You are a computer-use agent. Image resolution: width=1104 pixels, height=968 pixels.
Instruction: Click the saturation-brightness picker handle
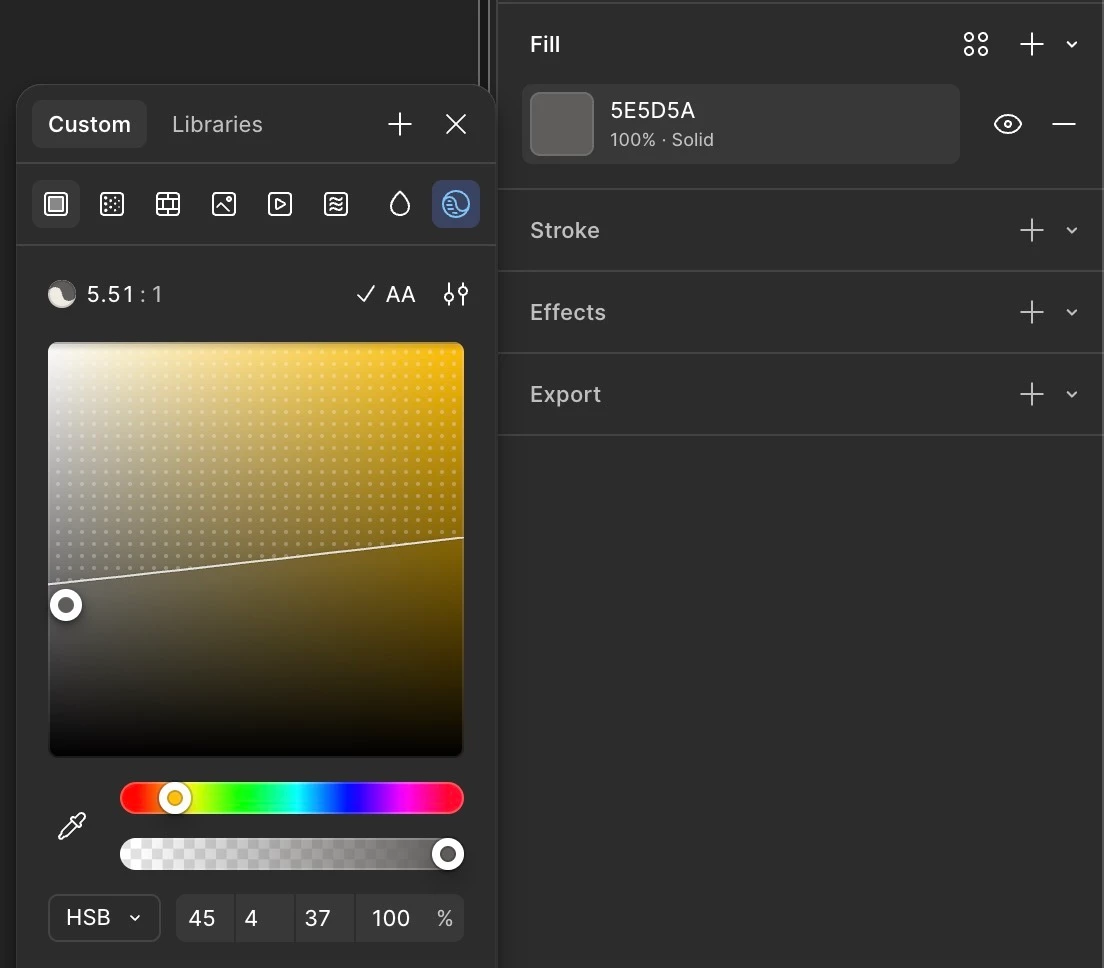click(x=66, y=605)
